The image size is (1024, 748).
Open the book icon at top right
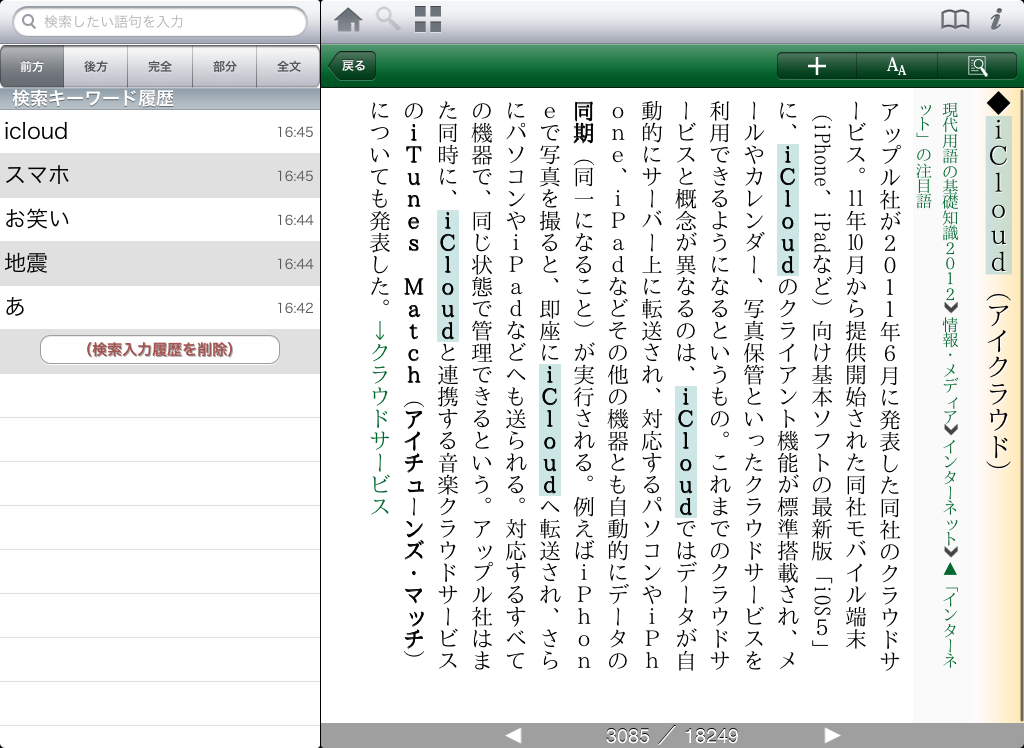955,19
